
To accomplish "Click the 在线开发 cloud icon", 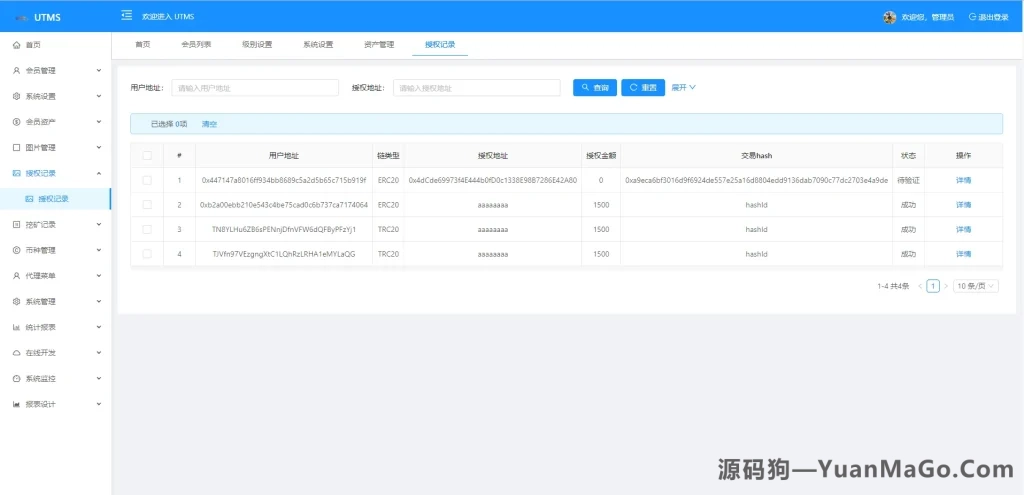I will 17,353.
